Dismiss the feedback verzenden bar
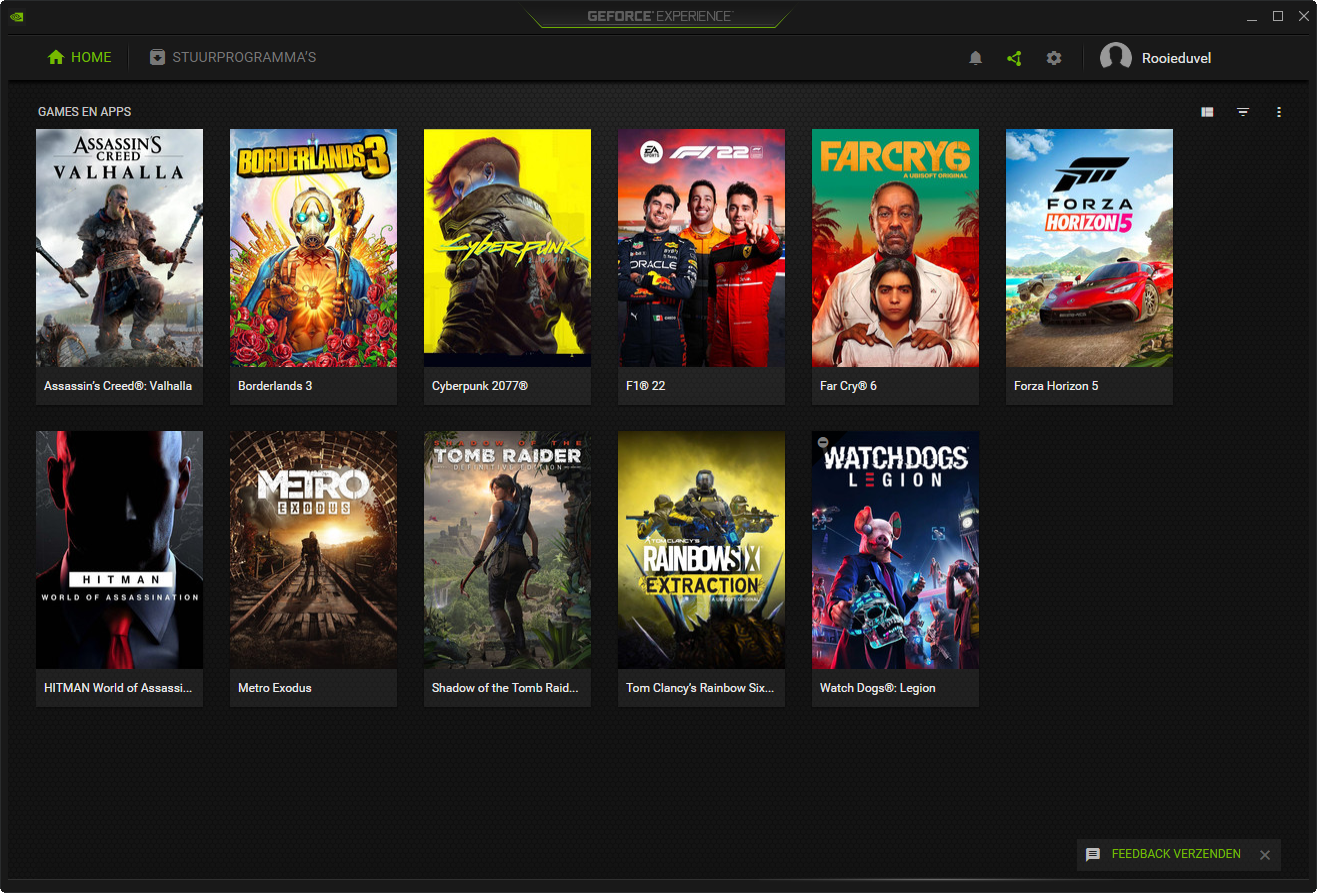The width and height of the screenshot is (1317, 893). pos(1265,855)
